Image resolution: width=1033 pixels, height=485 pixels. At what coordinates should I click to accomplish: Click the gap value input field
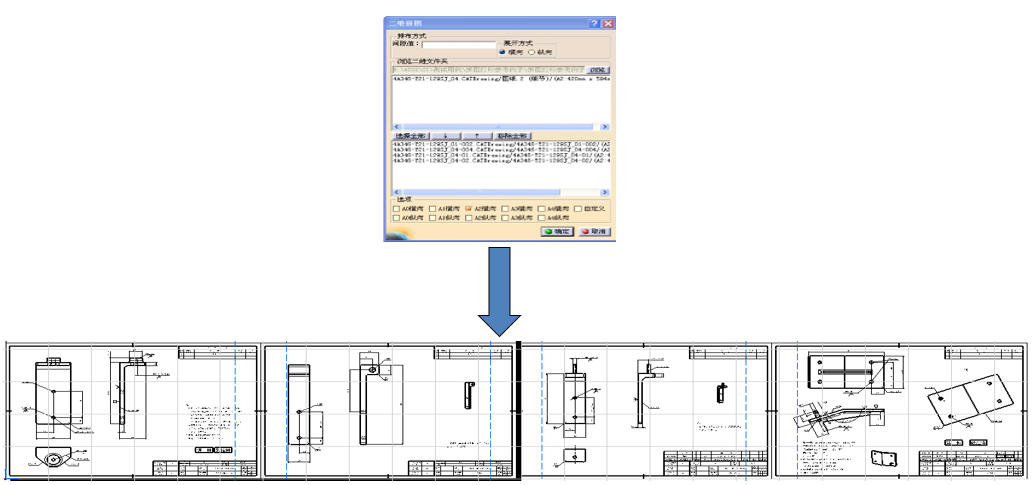(459, 45)
